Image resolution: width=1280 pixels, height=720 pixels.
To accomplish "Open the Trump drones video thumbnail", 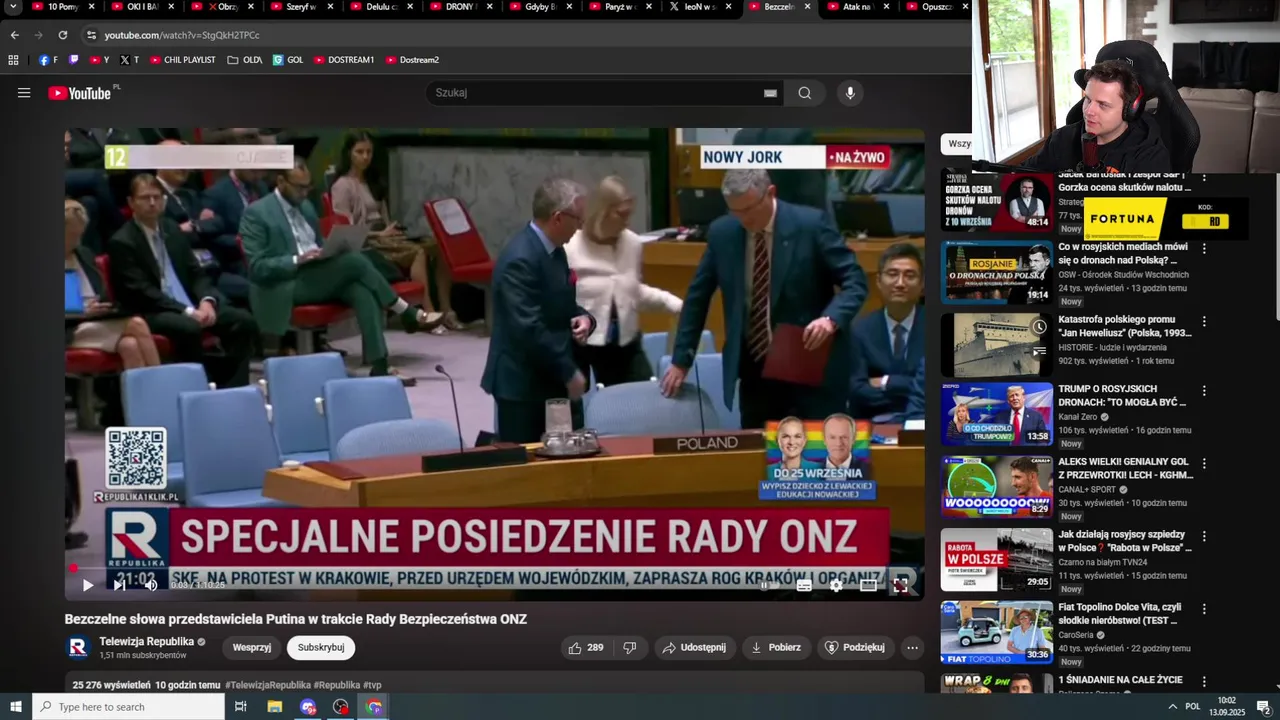I will click(996, 414).
